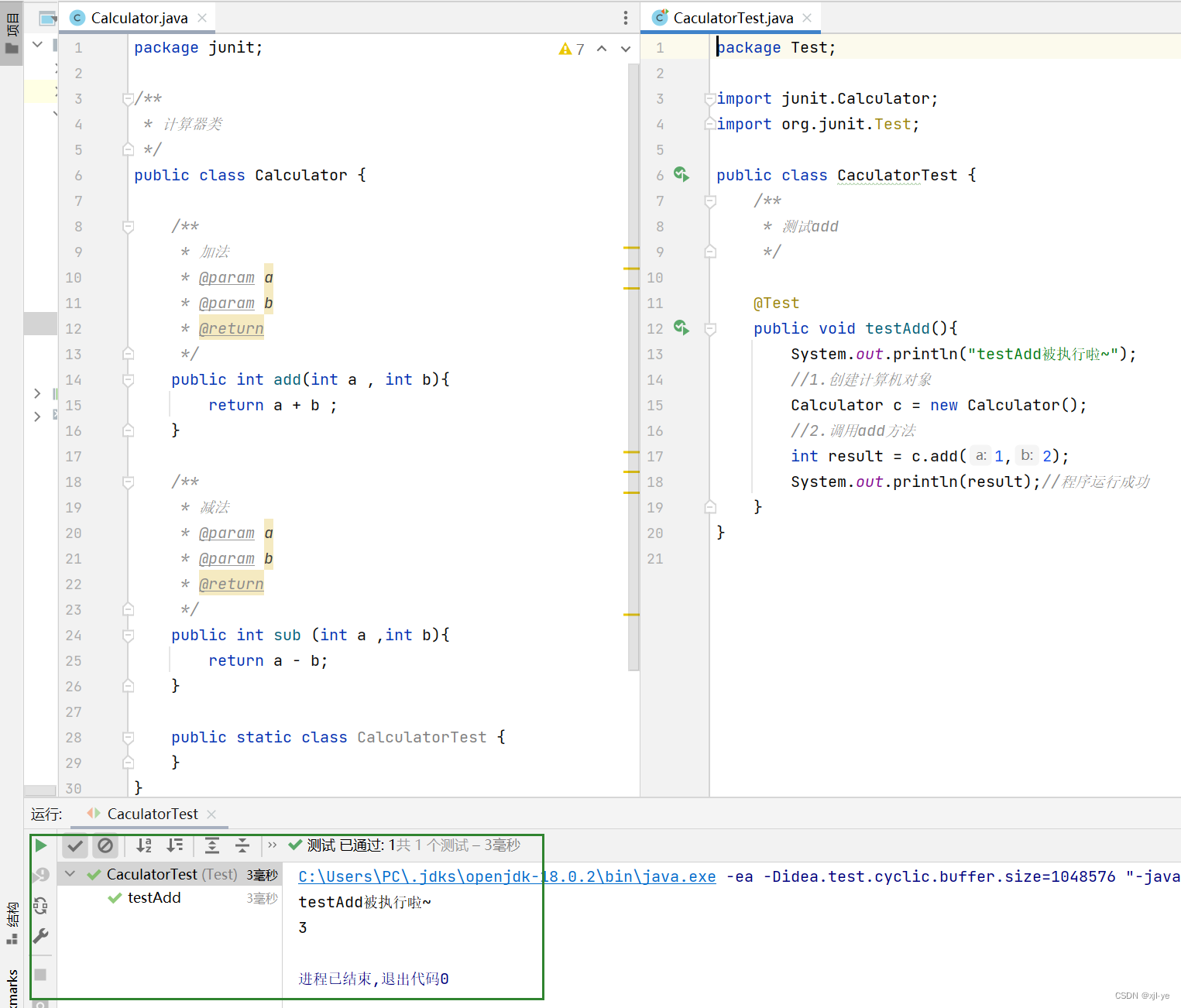This screenshot has height=1008, width=1181.
Task: Toggle the Show Passed tests checkmark button
Action: point(75,845)
